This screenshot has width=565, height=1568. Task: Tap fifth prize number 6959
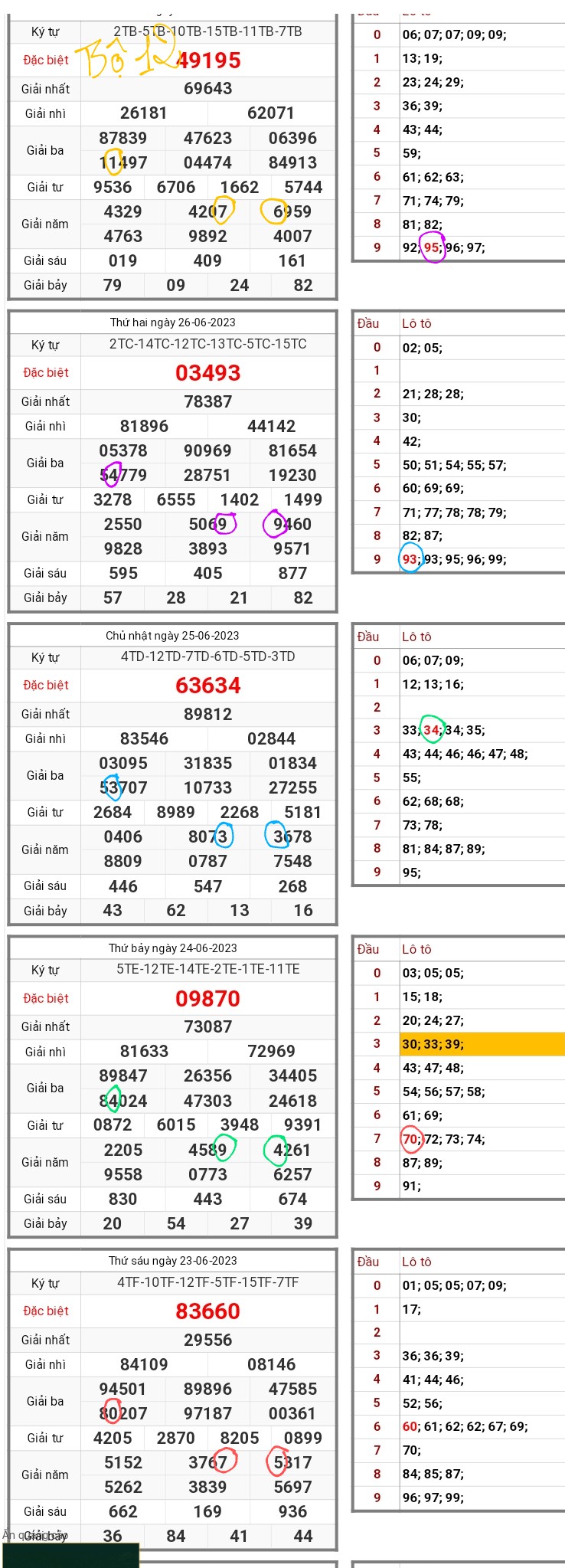click(x=292, y=211)
